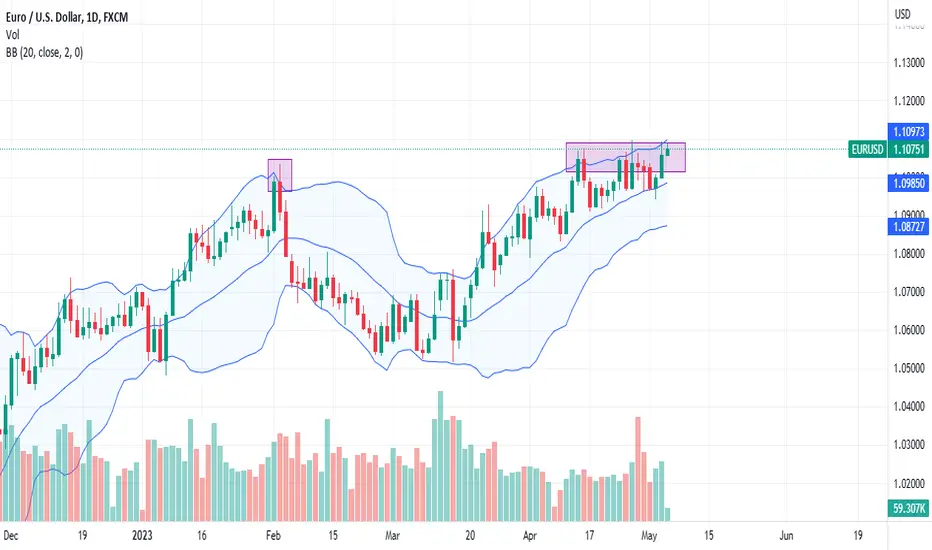Click the dotted green current price line

coord(424,149)
